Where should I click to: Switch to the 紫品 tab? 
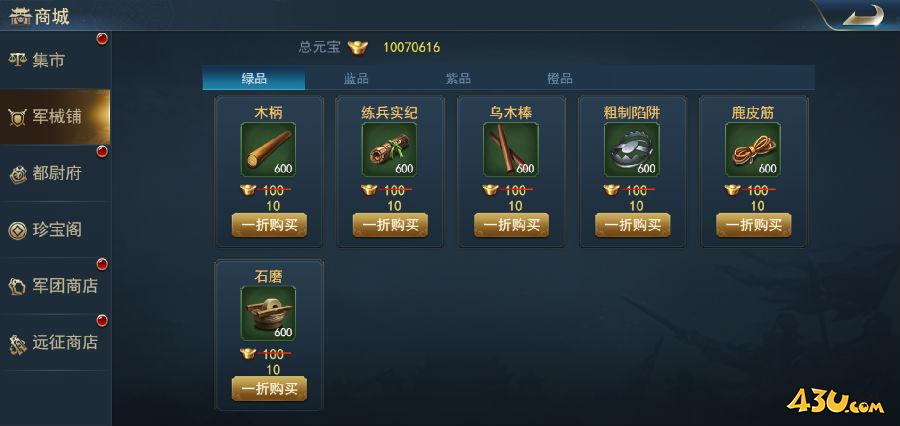tap(458, 79)
